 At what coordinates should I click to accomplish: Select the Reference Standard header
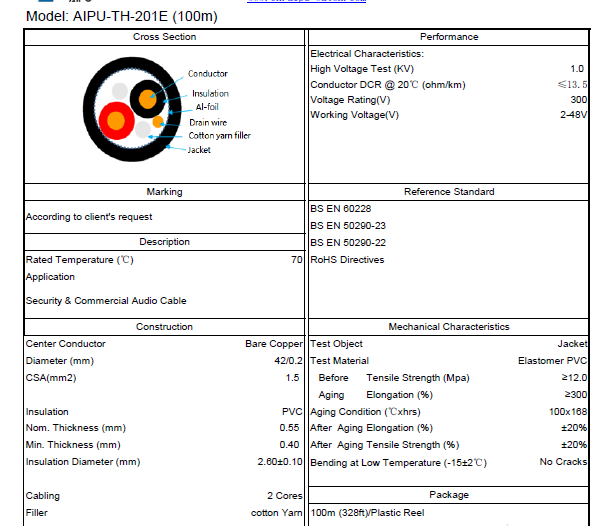(449, 192)
